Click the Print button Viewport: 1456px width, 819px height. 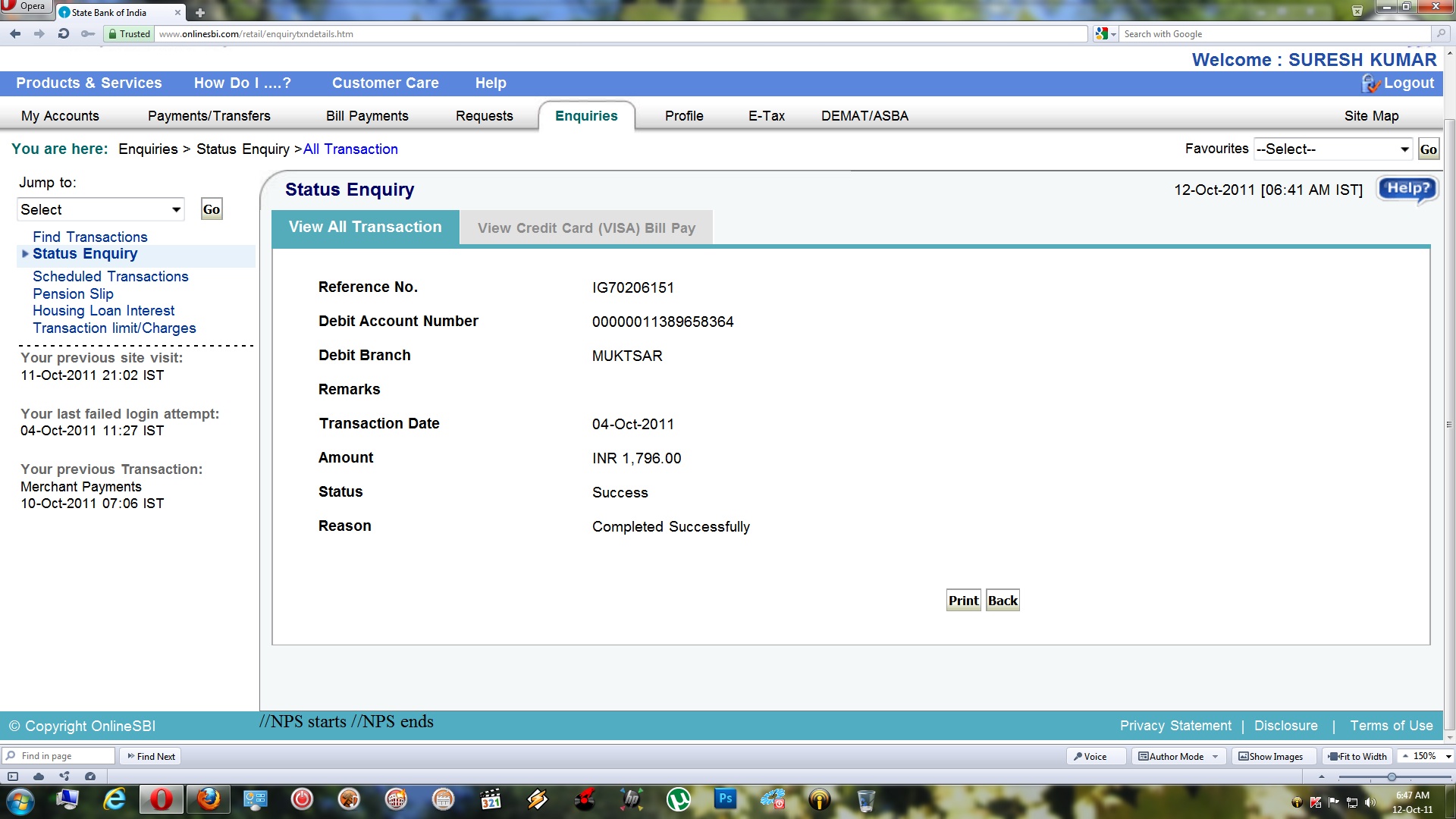(963, 601)
